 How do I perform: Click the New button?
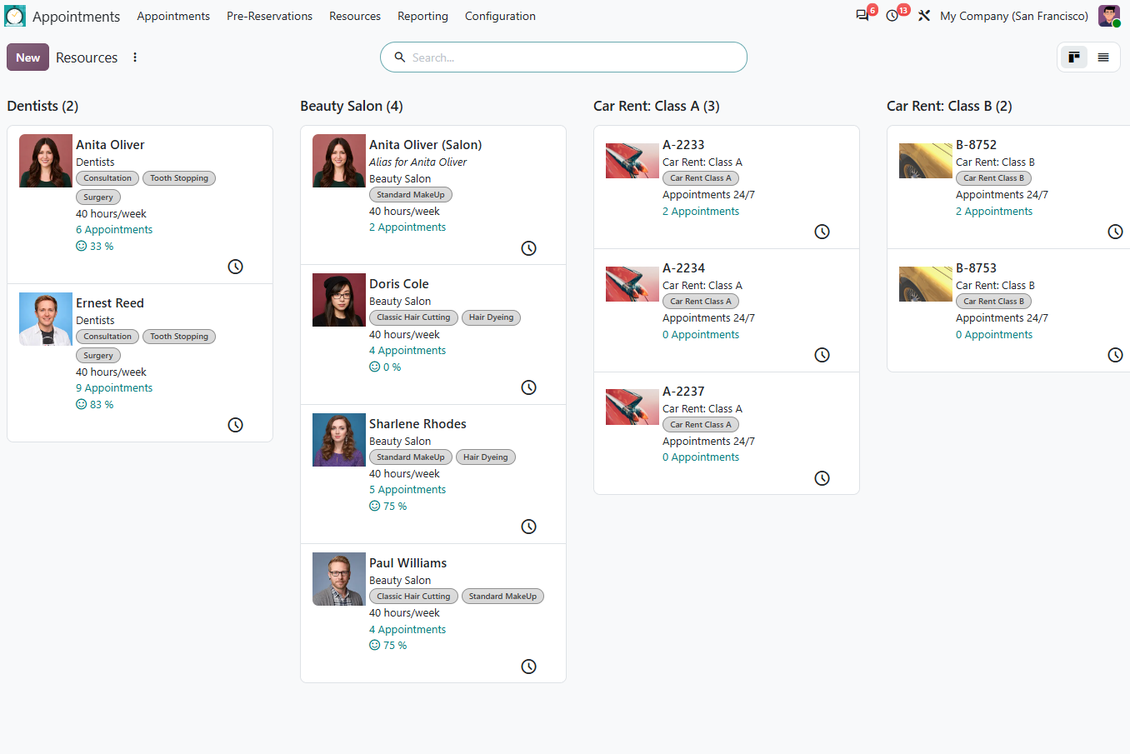coord(28,58)
